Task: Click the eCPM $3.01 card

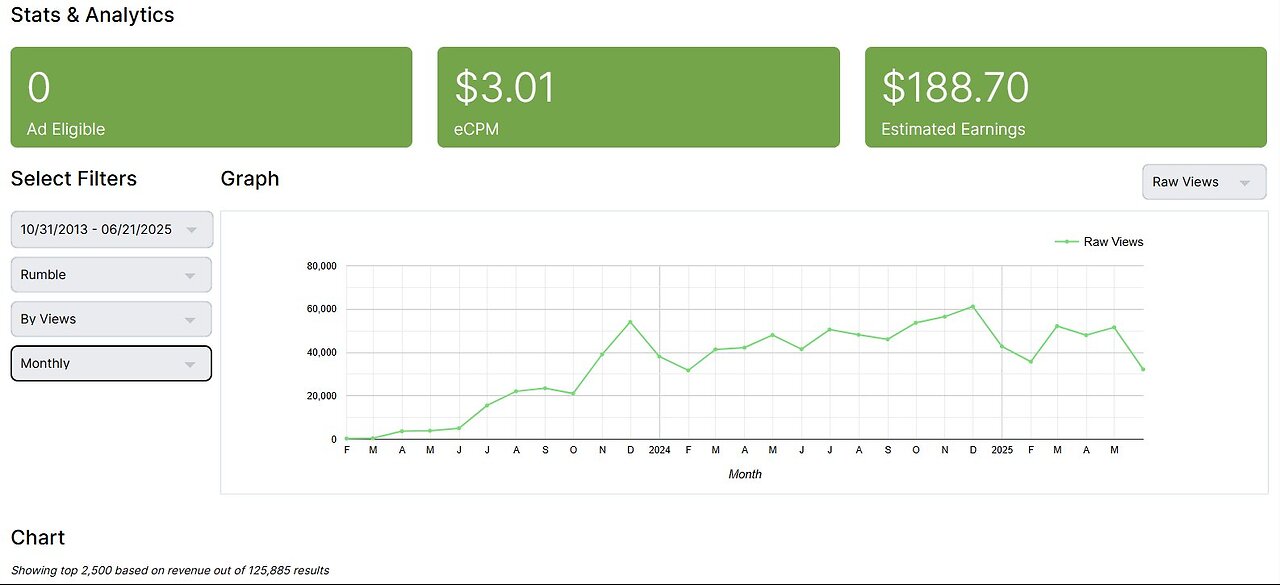Action: (x=638, y=97)
